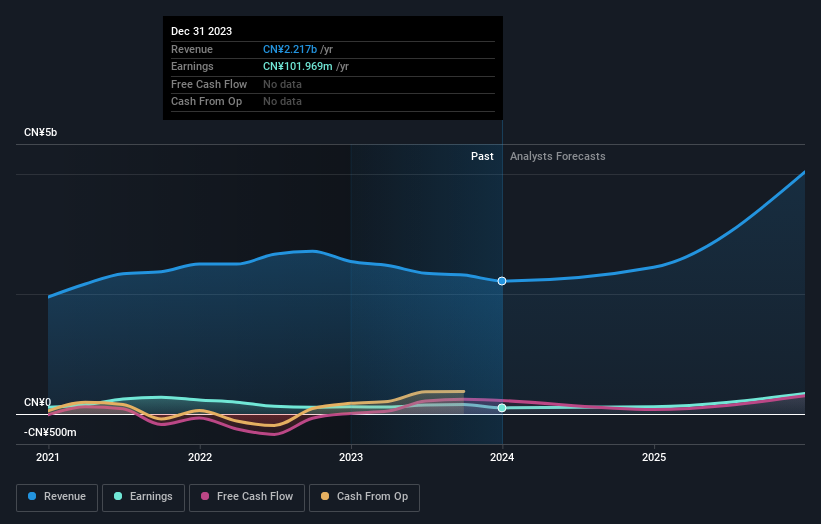Click the pink Free Cash Flow legend dot

pos(205,496)
